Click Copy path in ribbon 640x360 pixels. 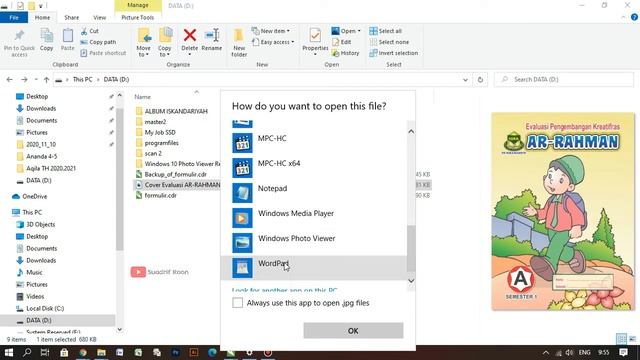click(98, 42)
